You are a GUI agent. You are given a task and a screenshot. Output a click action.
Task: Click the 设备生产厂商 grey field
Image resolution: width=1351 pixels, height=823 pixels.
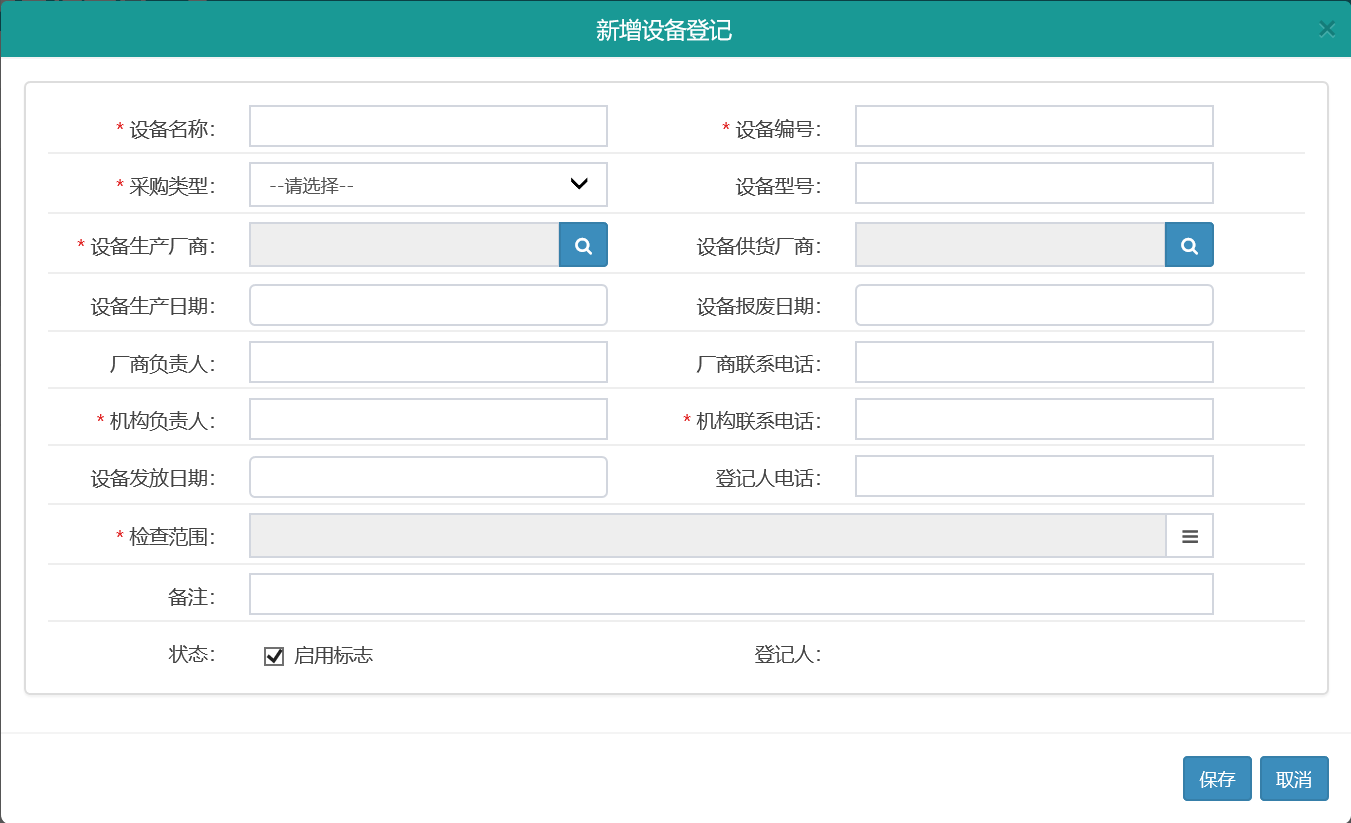[404, 245]
